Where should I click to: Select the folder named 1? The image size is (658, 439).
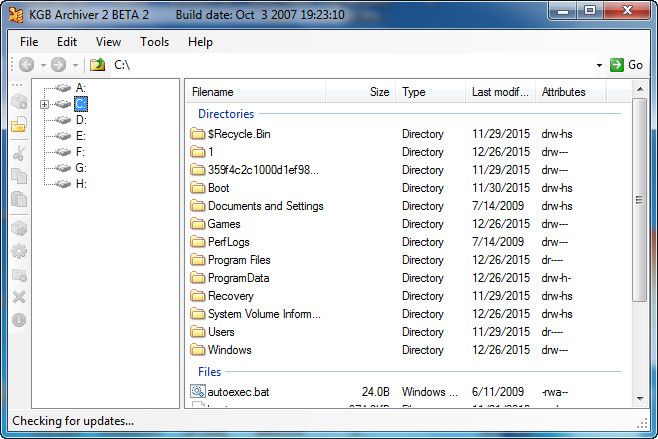point(211,152)
